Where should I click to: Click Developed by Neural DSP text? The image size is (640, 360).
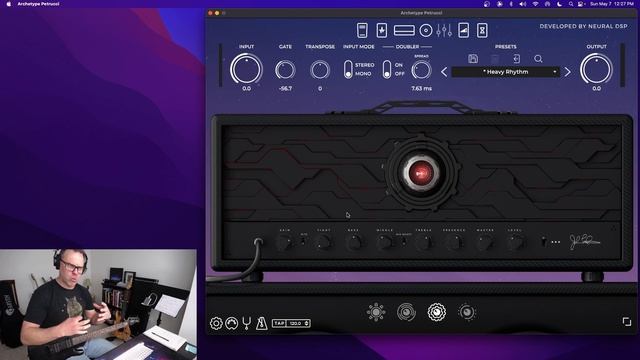583,26
